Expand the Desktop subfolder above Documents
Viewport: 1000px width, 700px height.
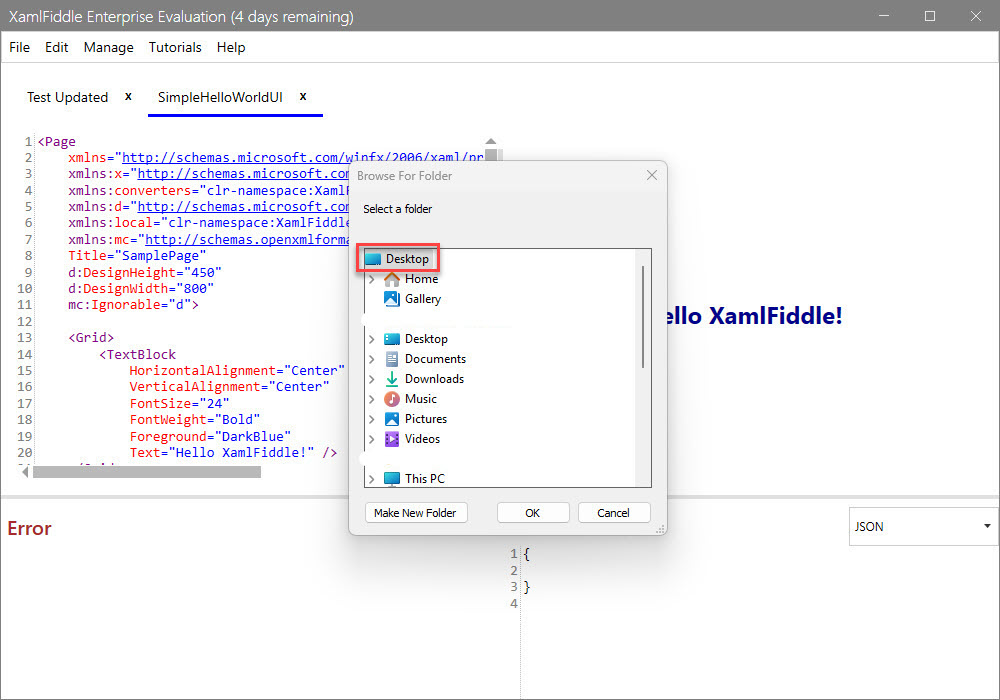(372, 339)
